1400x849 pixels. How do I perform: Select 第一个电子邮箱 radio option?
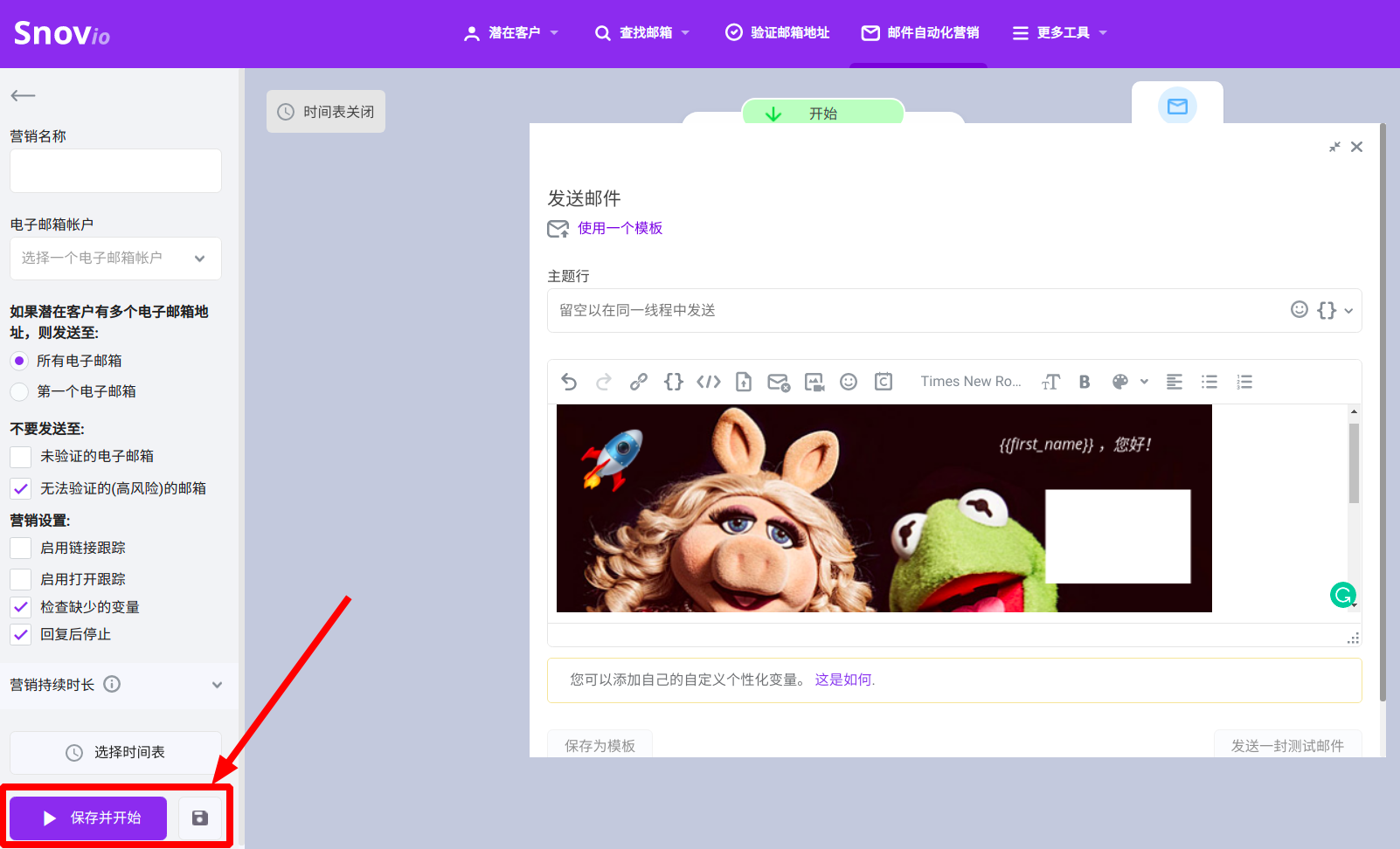pos(19,391)
